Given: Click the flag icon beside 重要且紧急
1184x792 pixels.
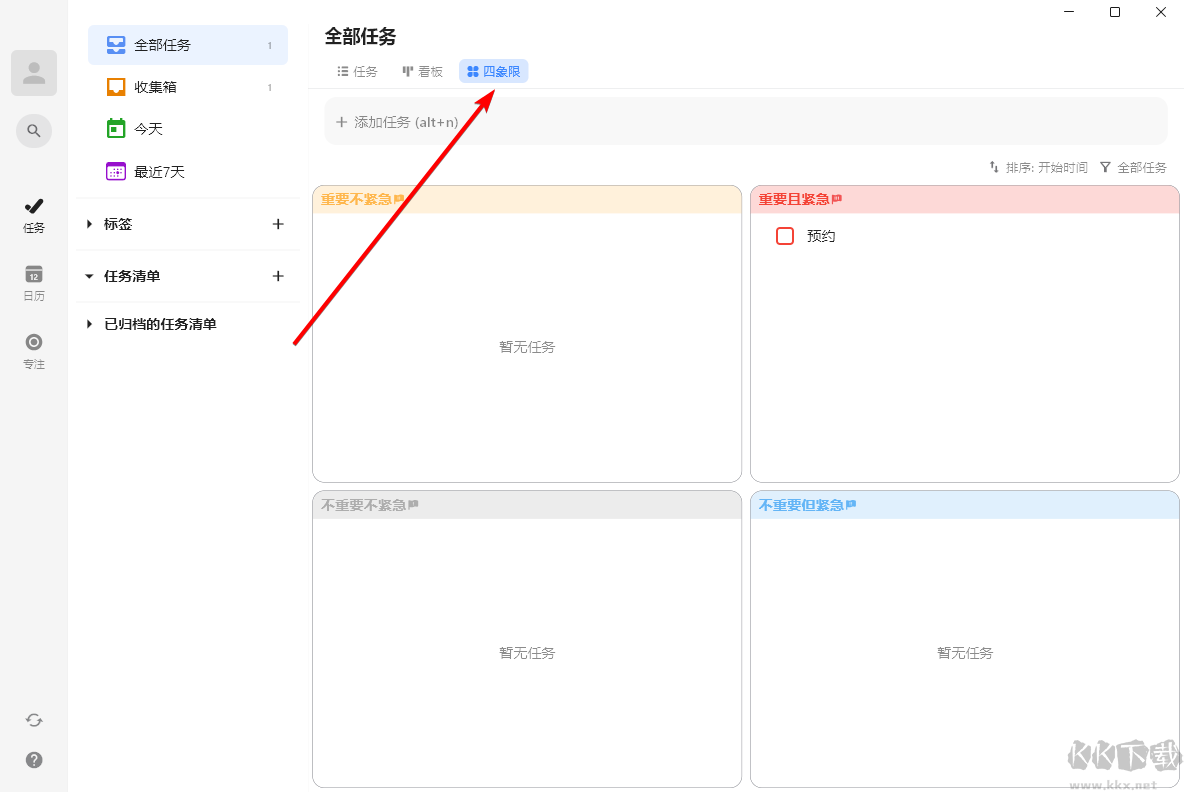Looking at the screenshot, I should point(836,198).
